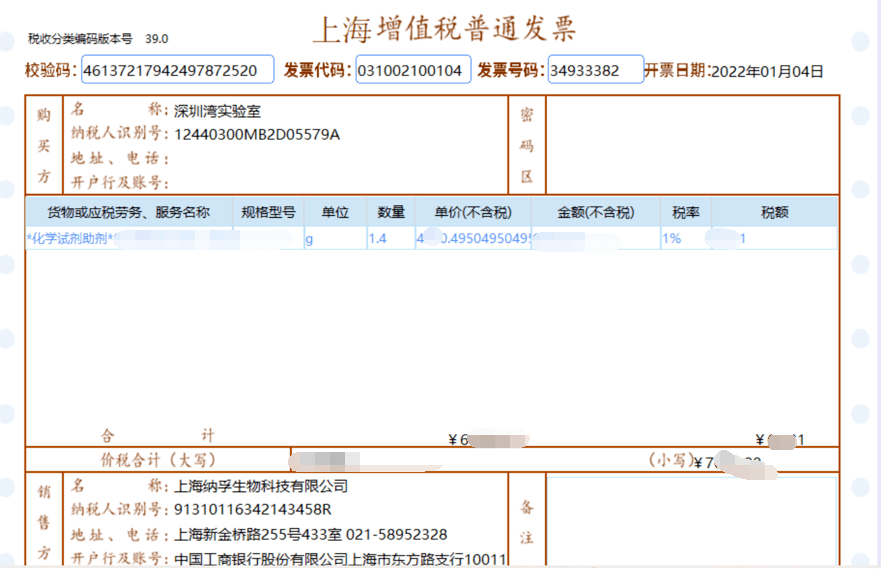Viewport: 881px width, 577px height.
Task: Select the *化学试剂助剂* item cell
Action: point(70,239)
